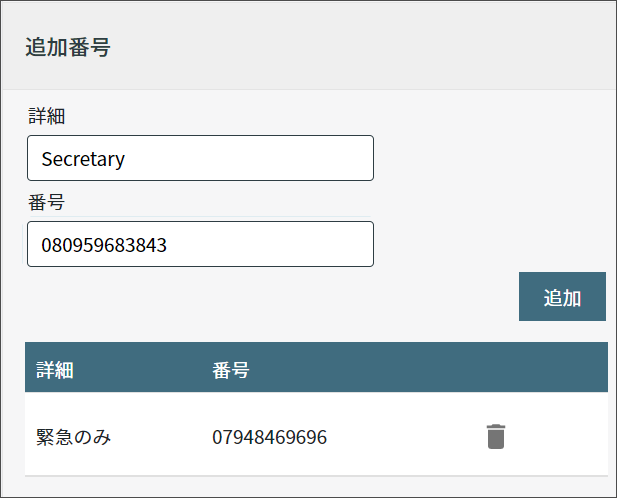Click the 追加番号 panel heading
The image size is (617, 498).
(x=68, y=47)
